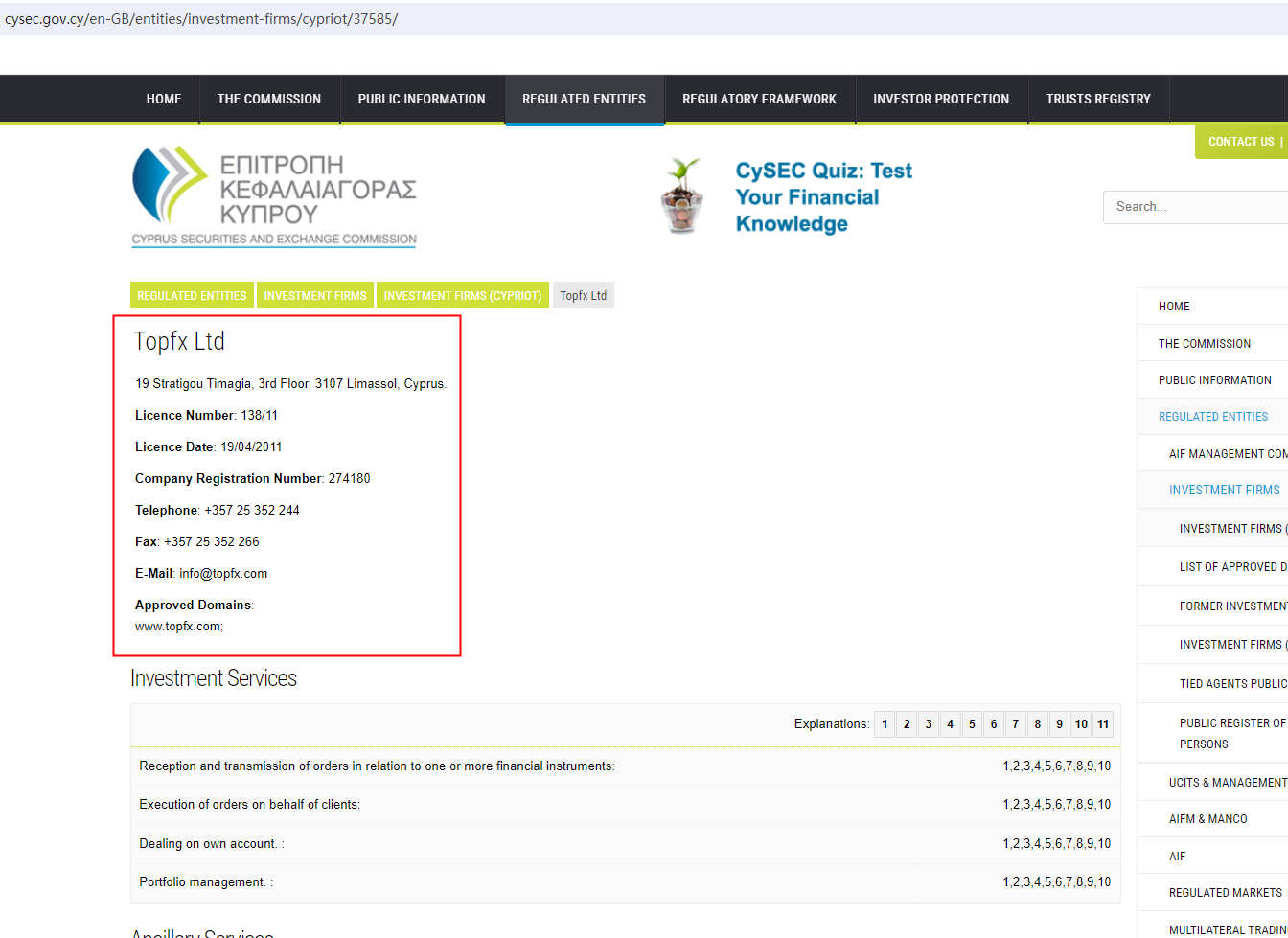Open FORMER INVESTMENT sidebar sub-item
Screen dimensions: 1288x938
[1213, 606]
